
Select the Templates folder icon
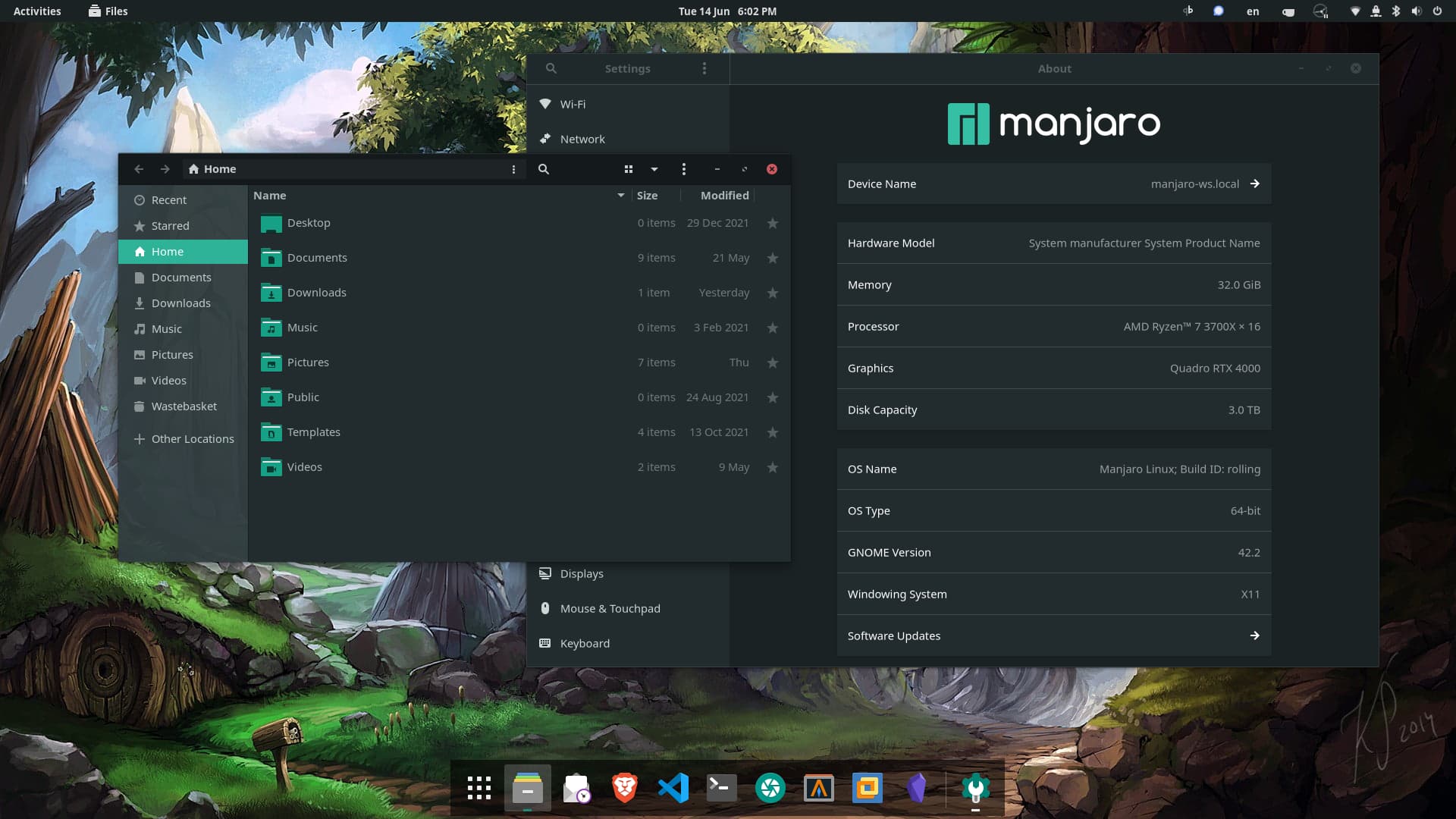(271, 432)
